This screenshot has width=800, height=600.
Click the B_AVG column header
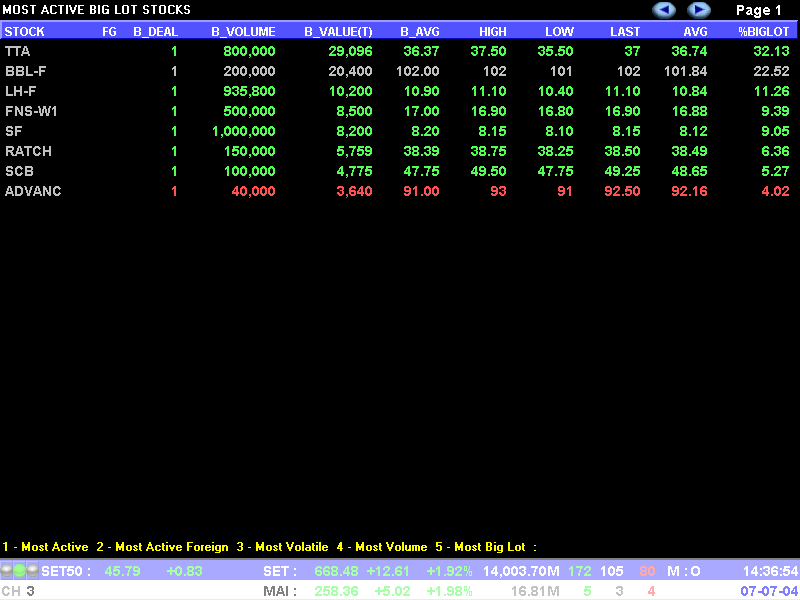[419, 32]
